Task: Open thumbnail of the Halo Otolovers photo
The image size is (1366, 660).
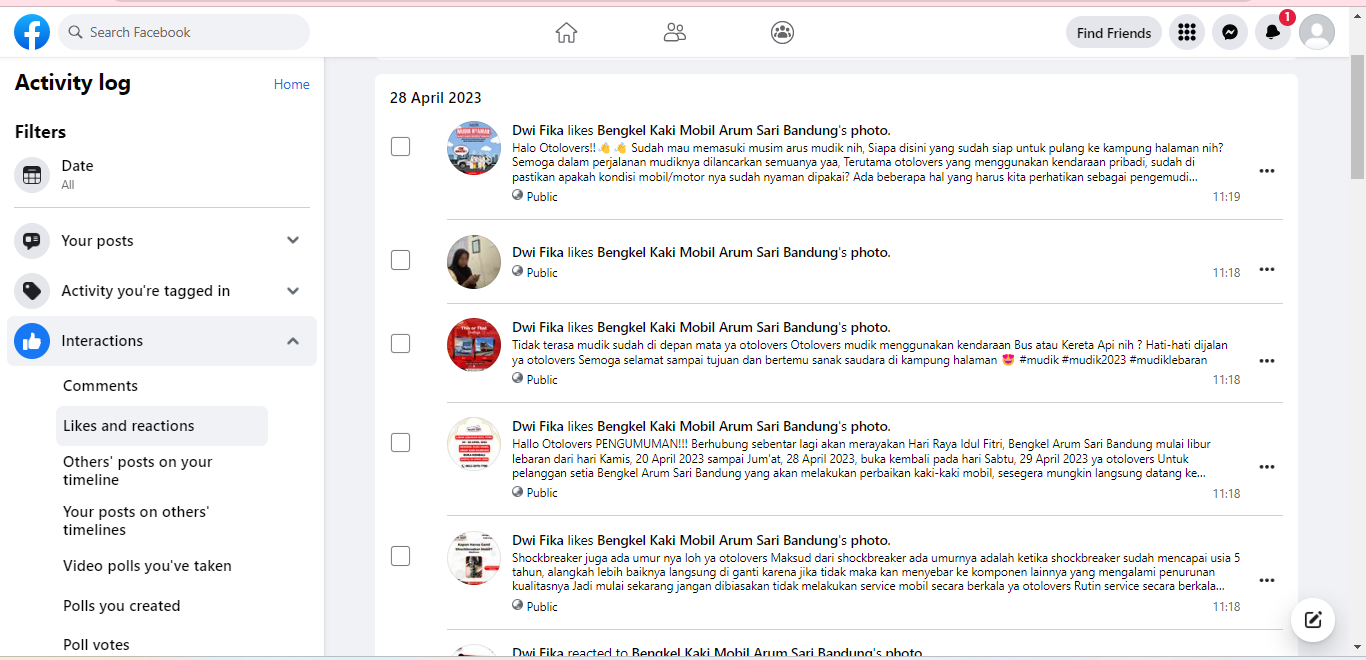Action: tap(474, 148)
